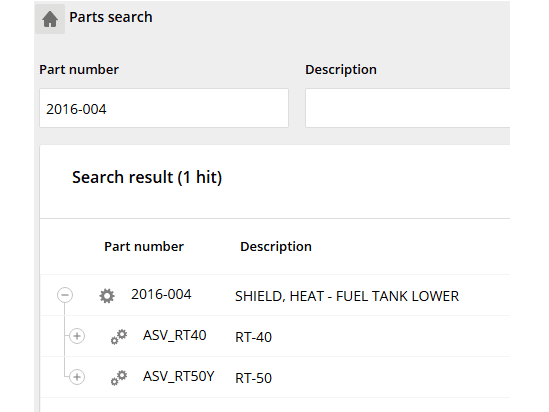Screen dimensions: 549x412
Task: Focus the Part number field containing 2016-004
Action: [164, 108]
